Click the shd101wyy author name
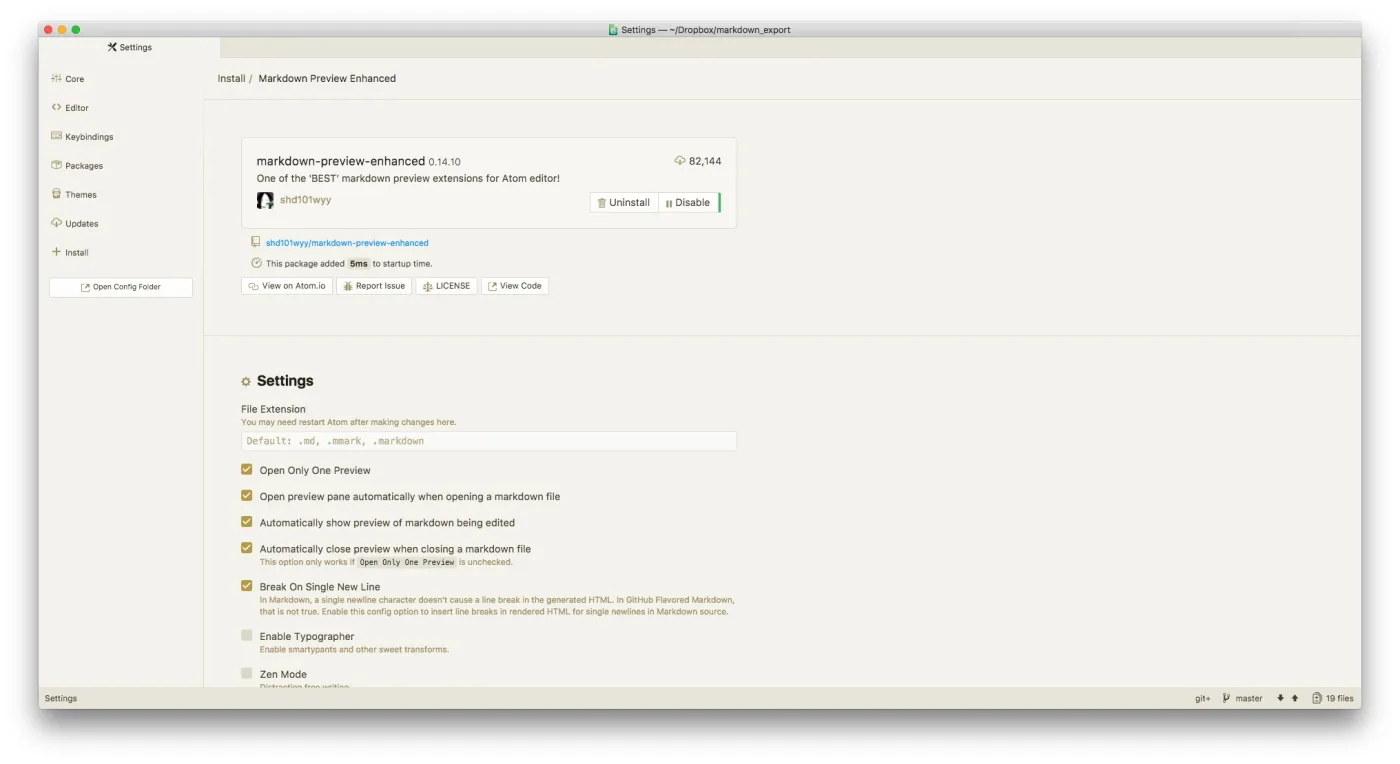 point(305,200)
